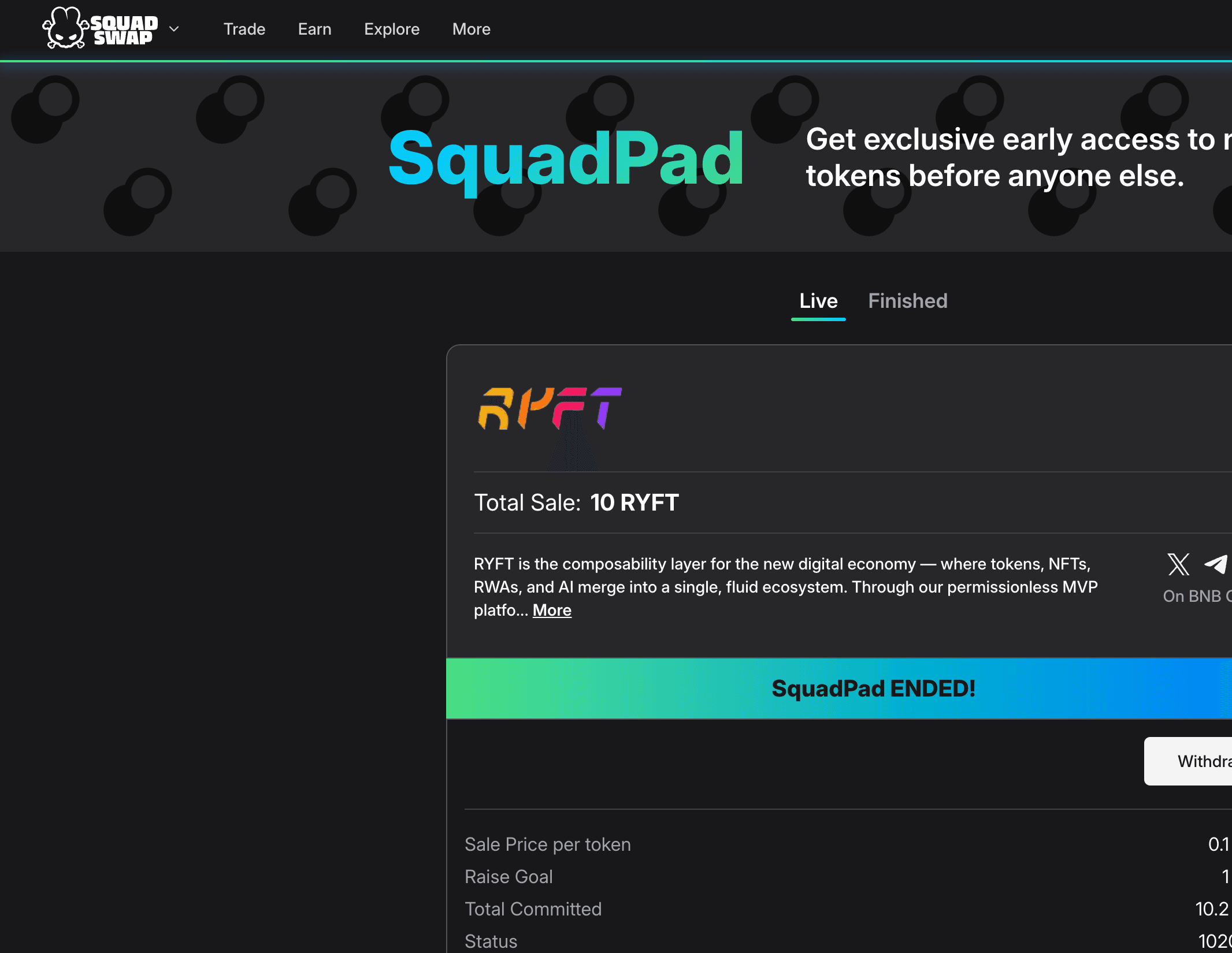The image size is (1232, 953).
Task: Open the More menu in navbar
Action: coord(472,29)
